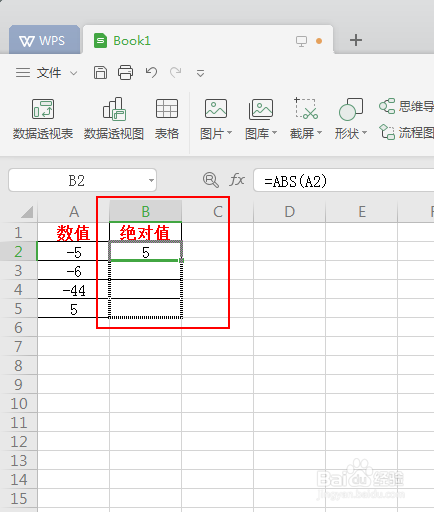Select row 10 header
The image size is (434, 512).
(18, 403)
